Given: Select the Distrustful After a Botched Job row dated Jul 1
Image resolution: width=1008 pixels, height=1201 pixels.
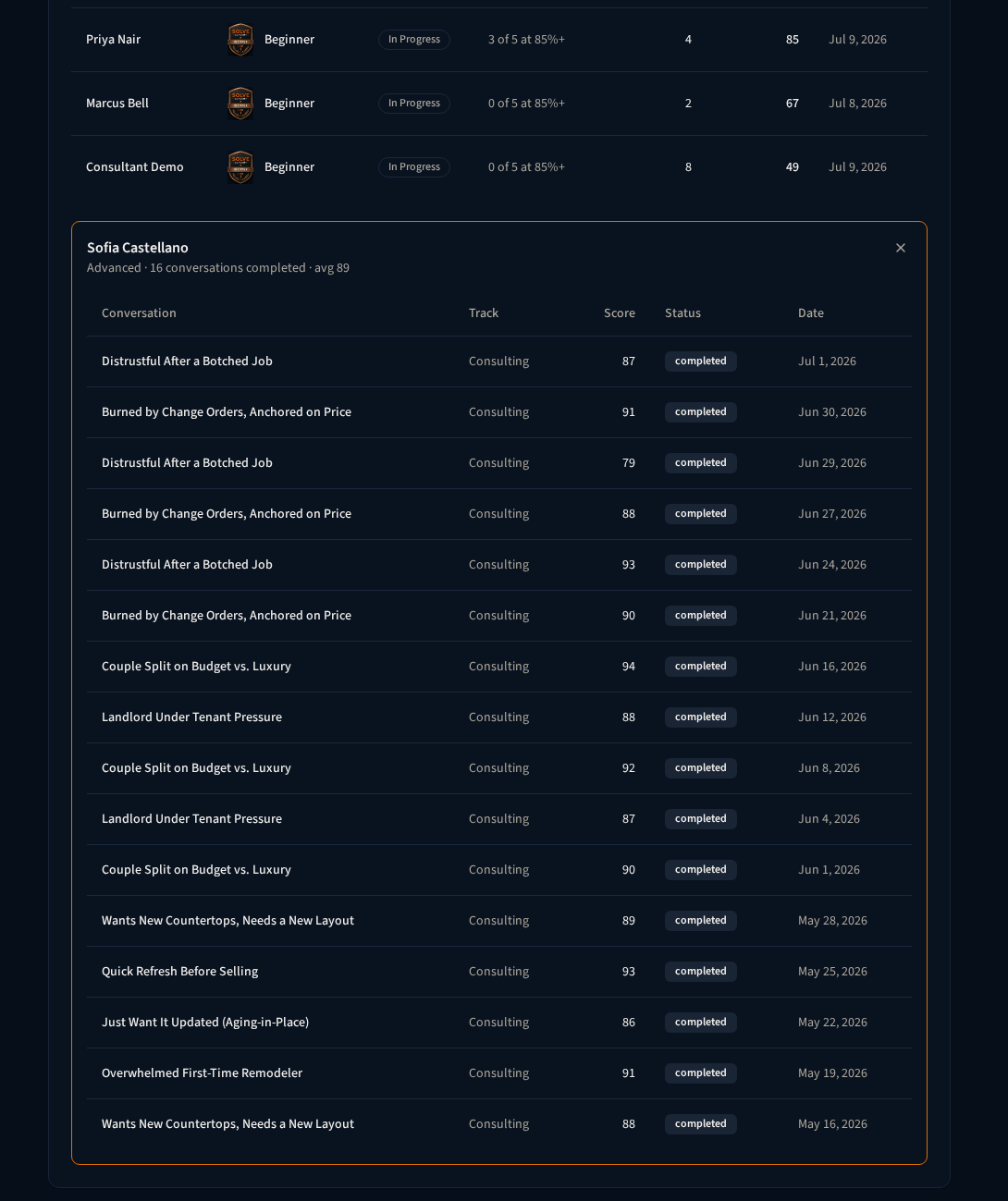Looking at the screenshot, I should coord(499,362).
